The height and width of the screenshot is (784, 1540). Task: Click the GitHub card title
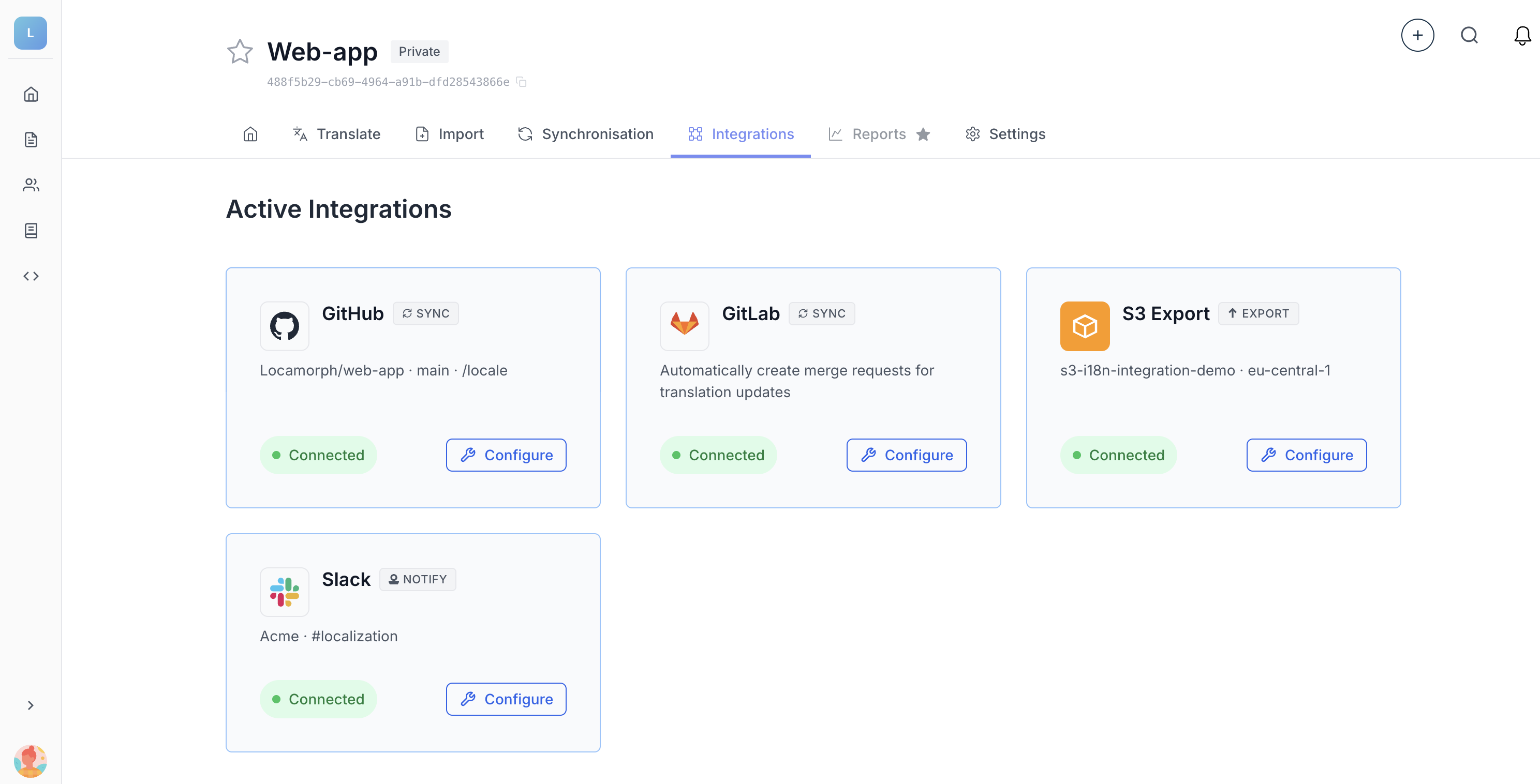tap(353, 313)
